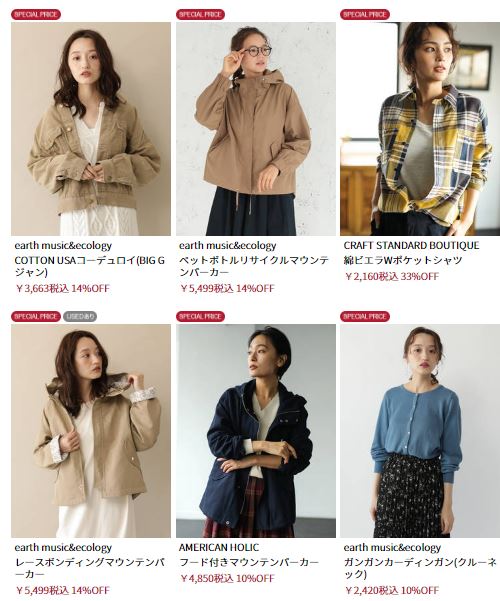Image resolution: width=500 pixels, height=601 pixels.
Task: Click the ￥4,850 10%OFF price
Action: click(x=227, y=578)
